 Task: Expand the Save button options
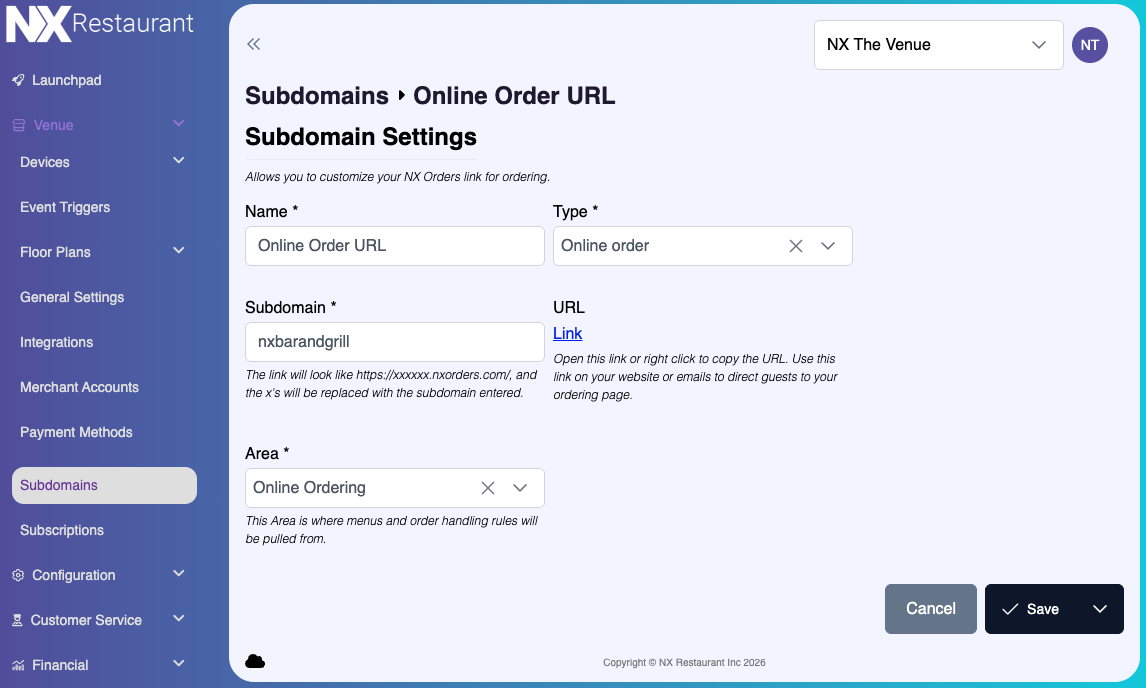(x=1100, y=608)
